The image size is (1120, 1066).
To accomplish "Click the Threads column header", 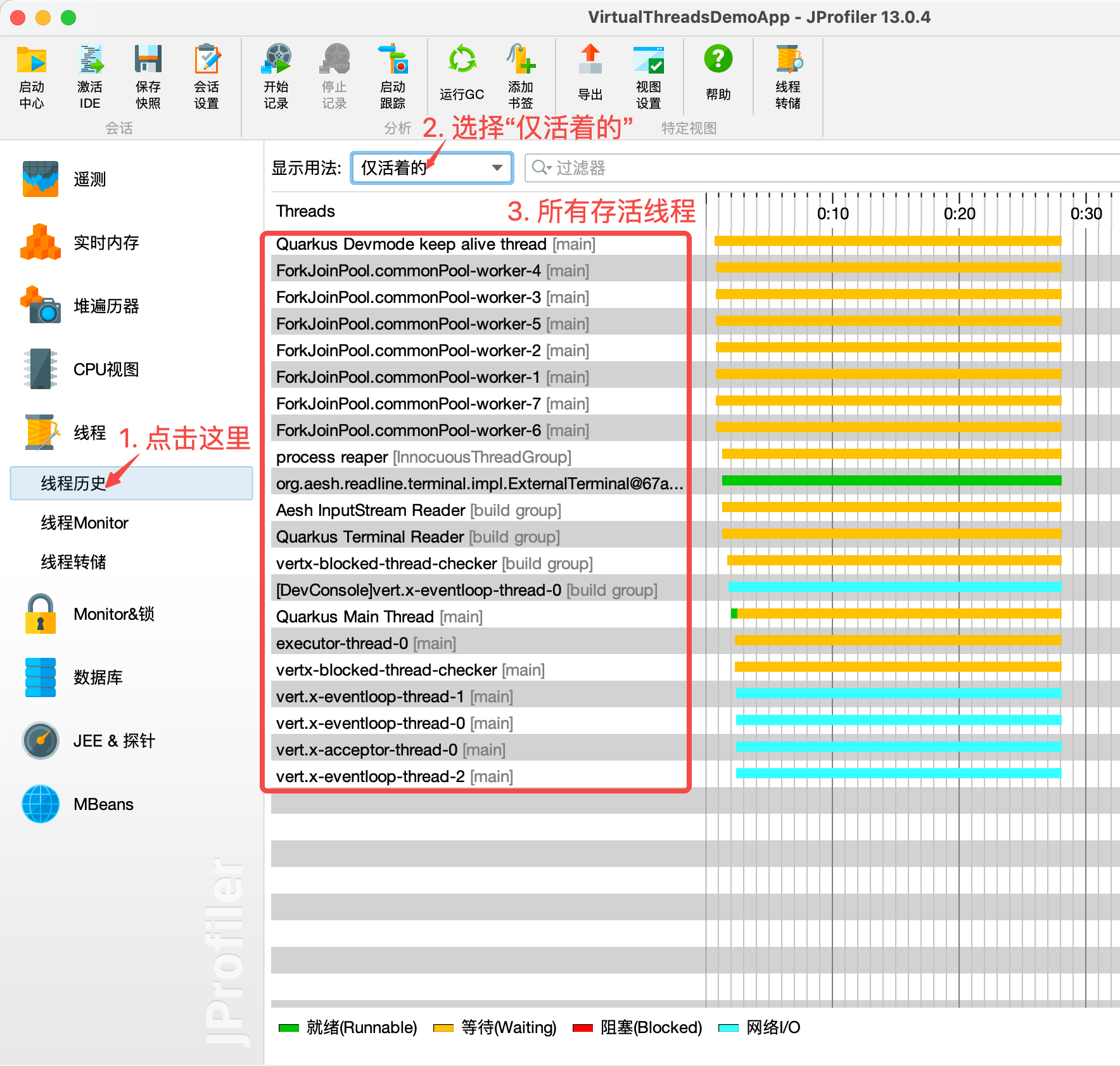I will [305, 211].
